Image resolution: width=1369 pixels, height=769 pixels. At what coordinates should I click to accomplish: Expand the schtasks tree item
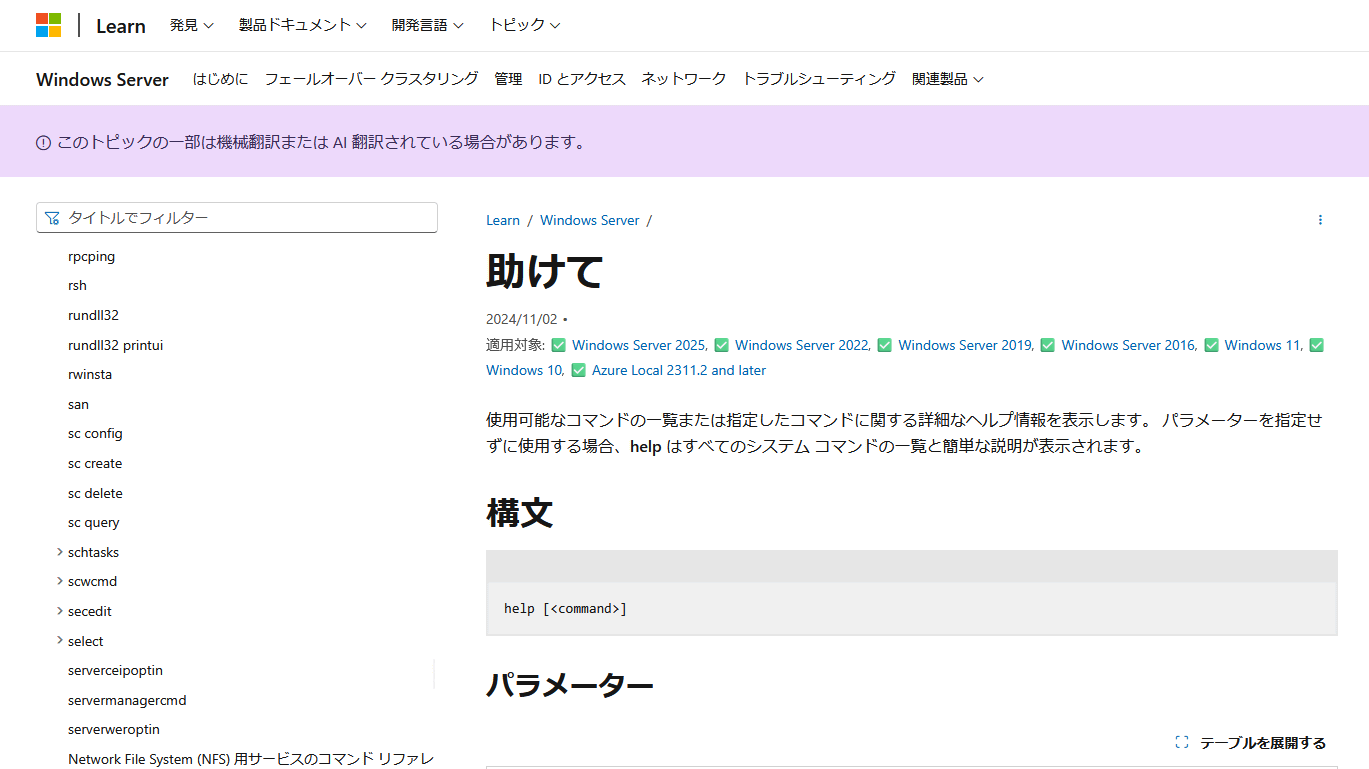point(60,552)
